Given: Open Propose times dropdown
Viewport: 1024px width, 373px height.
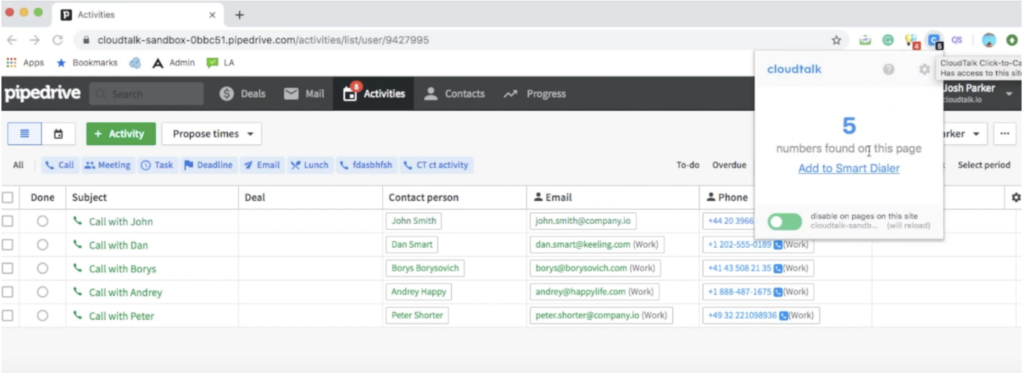Looking at the screenshot, I should click(212, 134).
